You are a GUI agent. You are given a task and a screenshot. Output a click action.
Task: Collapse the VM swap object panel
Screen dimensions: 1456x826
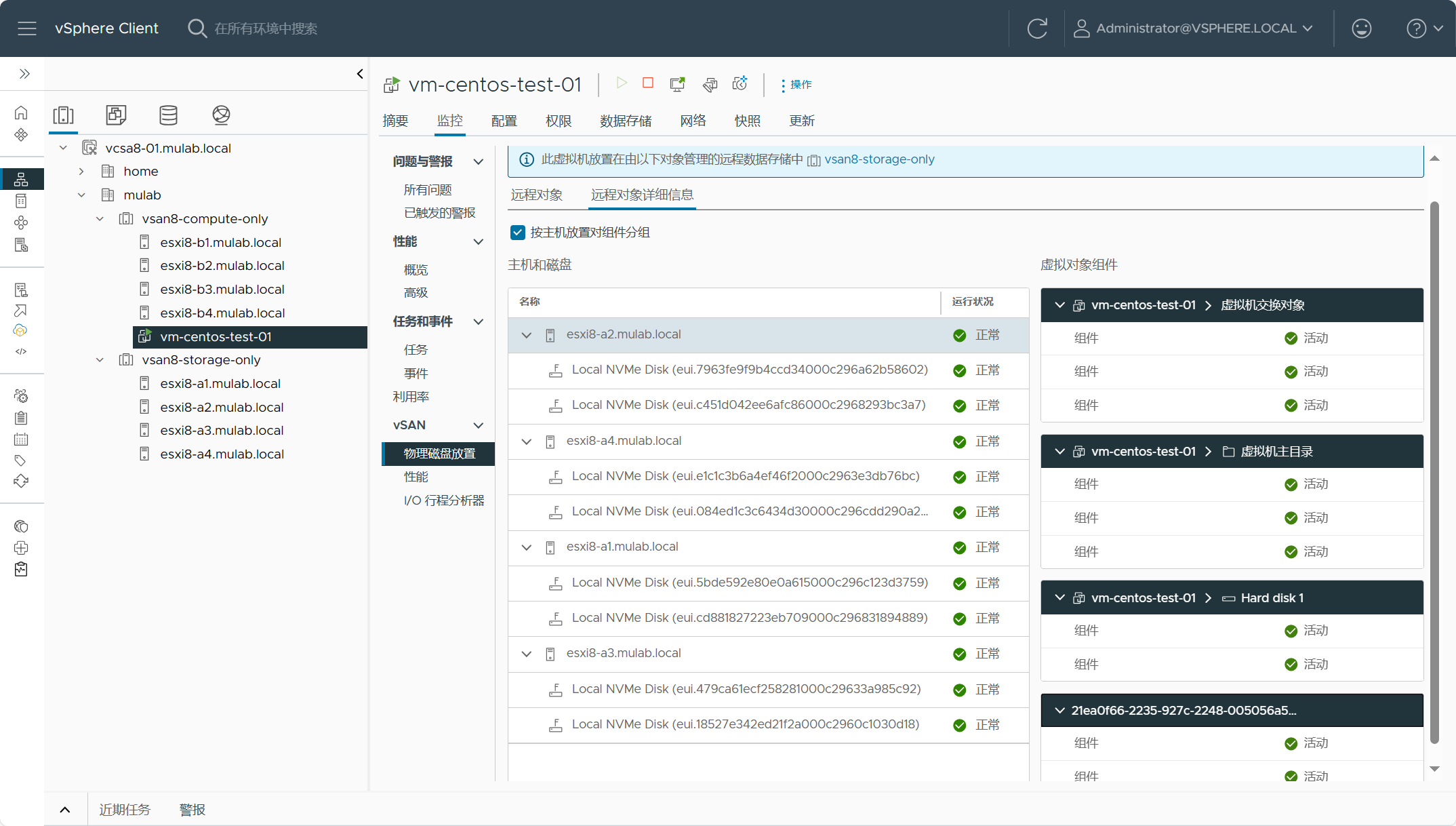(1060, 305)
